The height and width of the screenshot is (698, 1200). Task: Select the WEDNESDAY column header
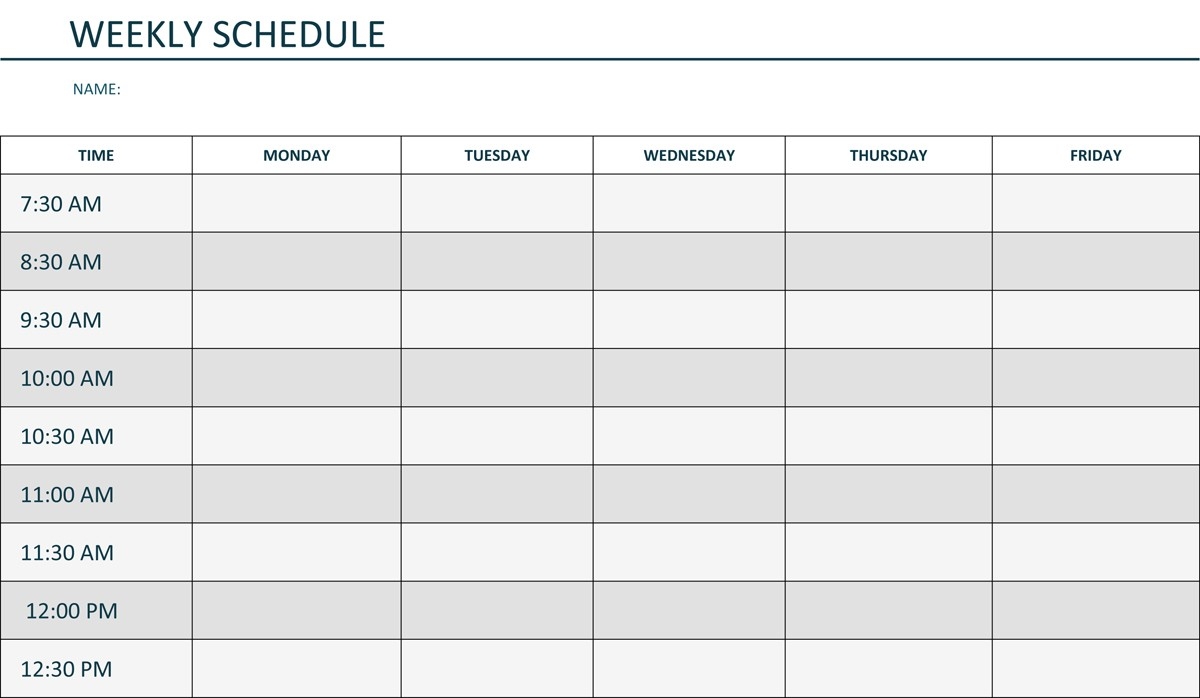(x=689, y=155)
